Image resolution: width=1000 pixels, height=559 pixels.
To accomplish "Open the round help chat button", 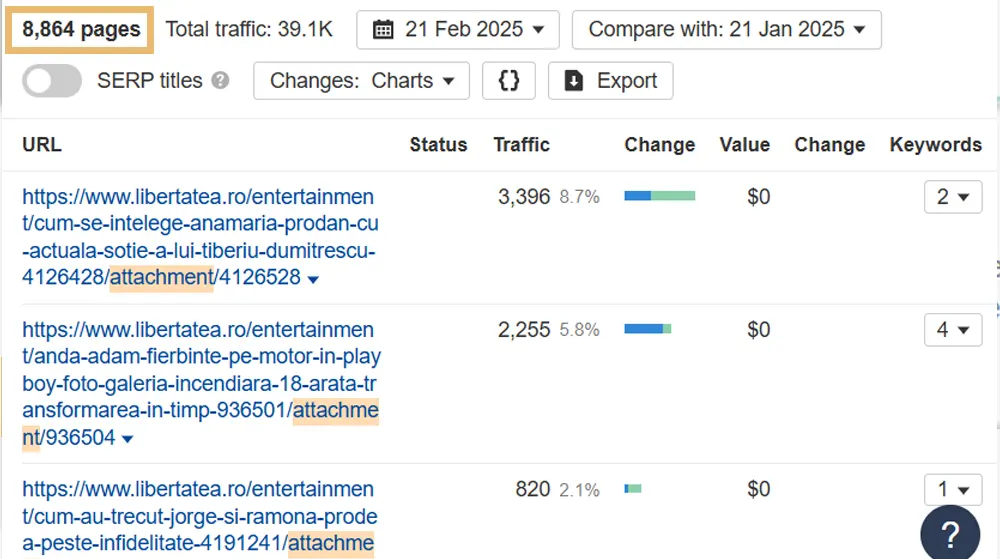I will 950,532.
